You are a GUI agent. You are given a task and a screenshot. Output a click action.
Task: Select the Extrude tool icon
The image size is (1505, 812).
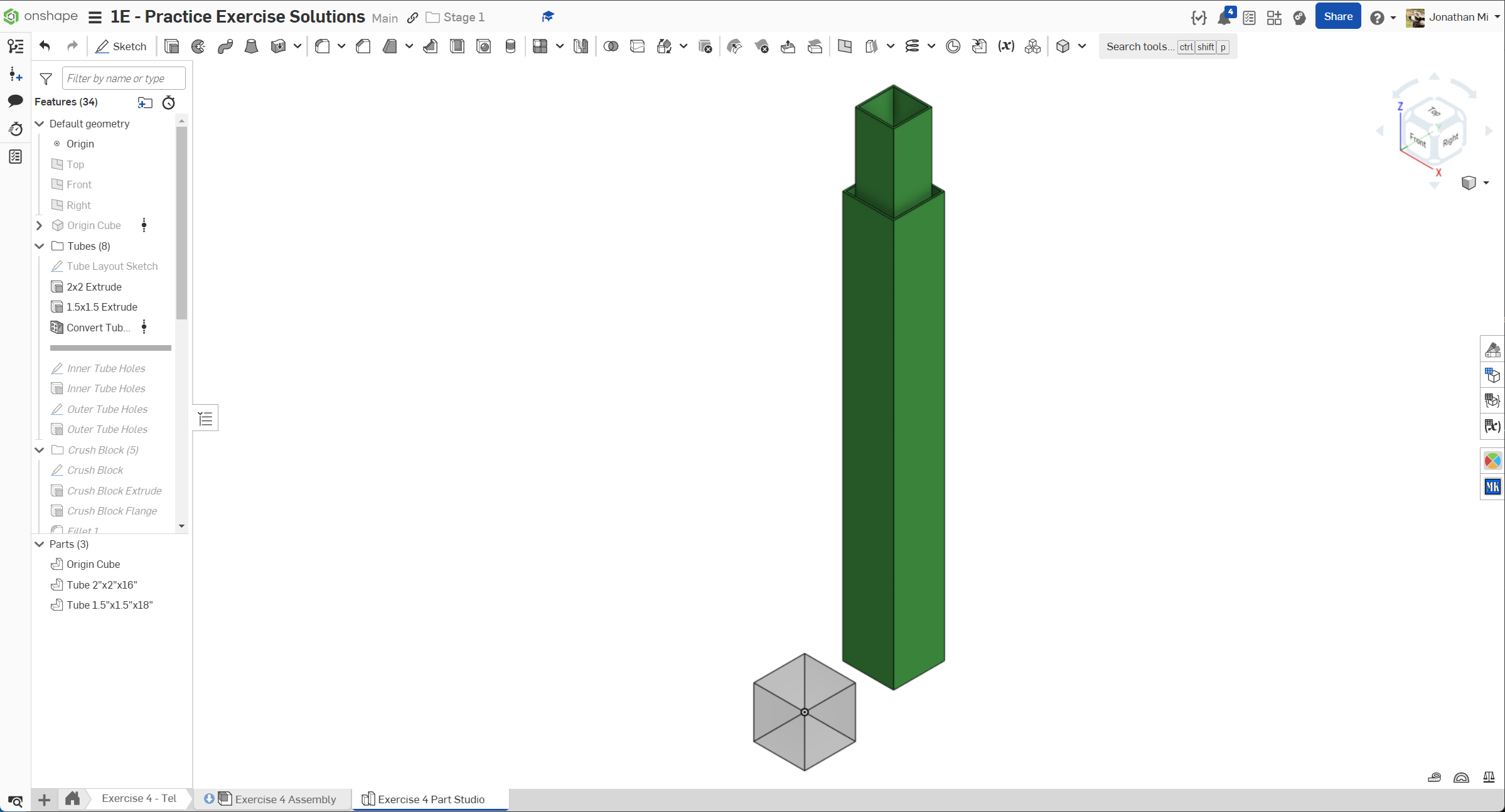[171, 46]
